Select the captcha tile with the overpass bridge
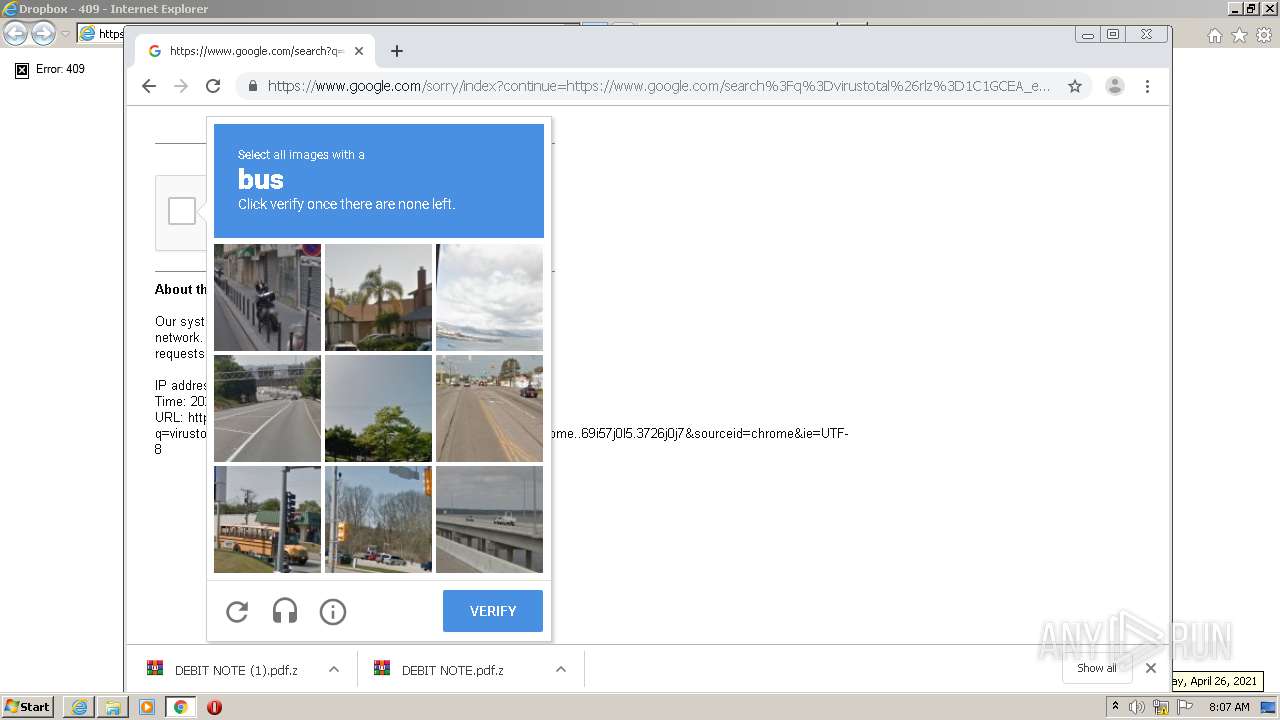 point(268,408)
